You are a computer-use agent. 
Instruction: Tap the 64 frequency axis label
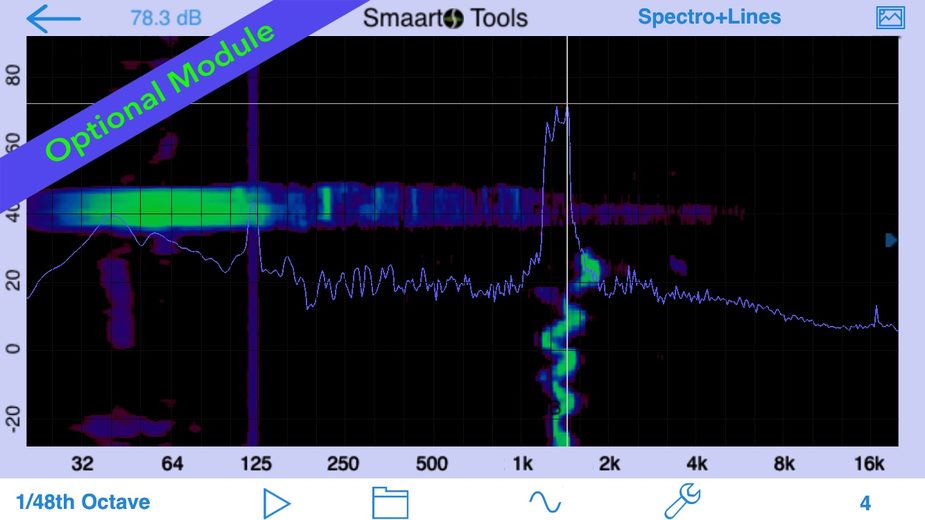point(172,464)
